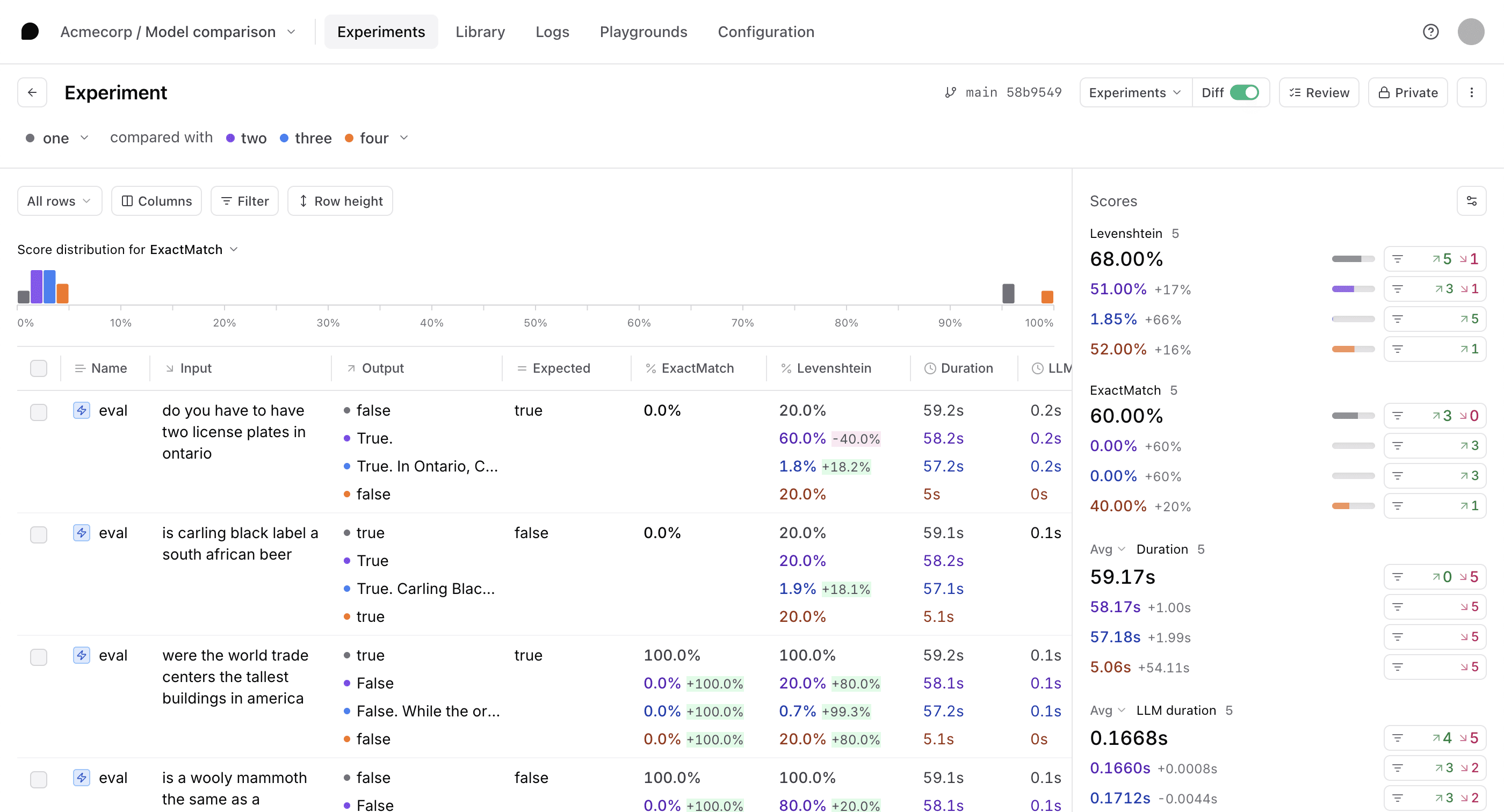Go to the Logs tab
The width and height of the screenshot is (1504, 812).
click(552, 32)
